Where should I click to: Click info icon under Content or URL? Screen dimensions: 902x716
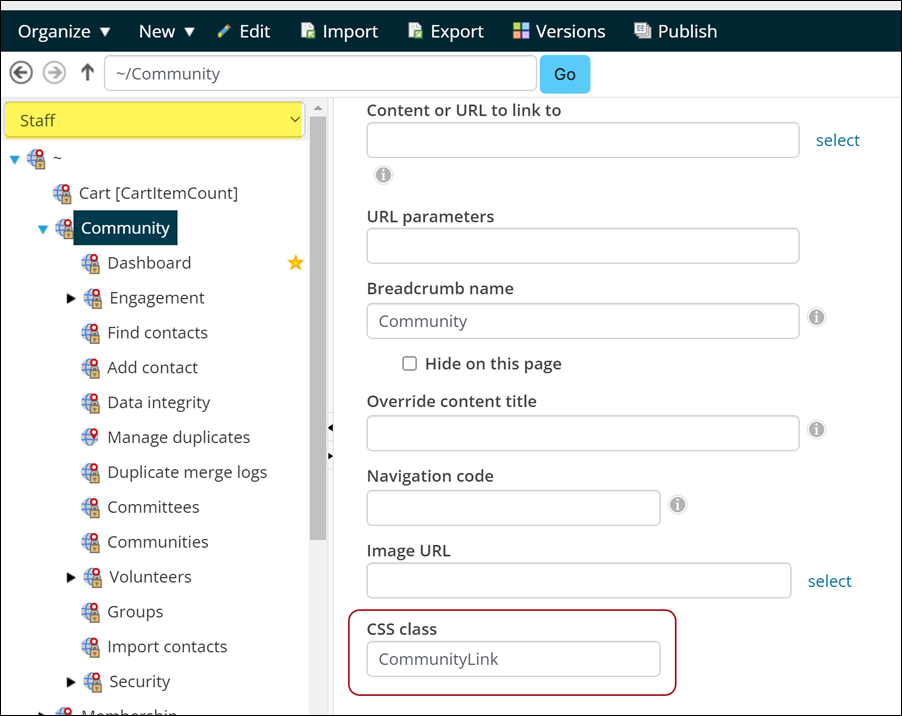(x=383, y=174)
